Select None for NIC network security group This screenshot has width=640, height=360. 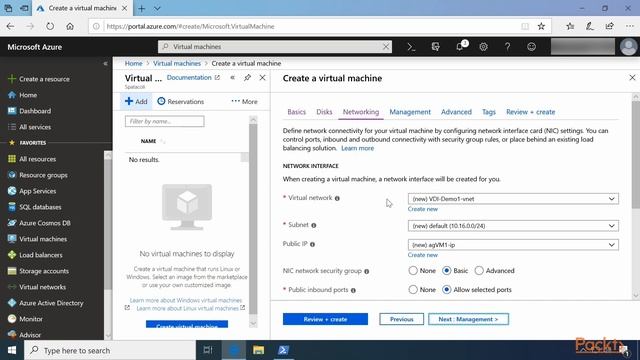[413, 271]
